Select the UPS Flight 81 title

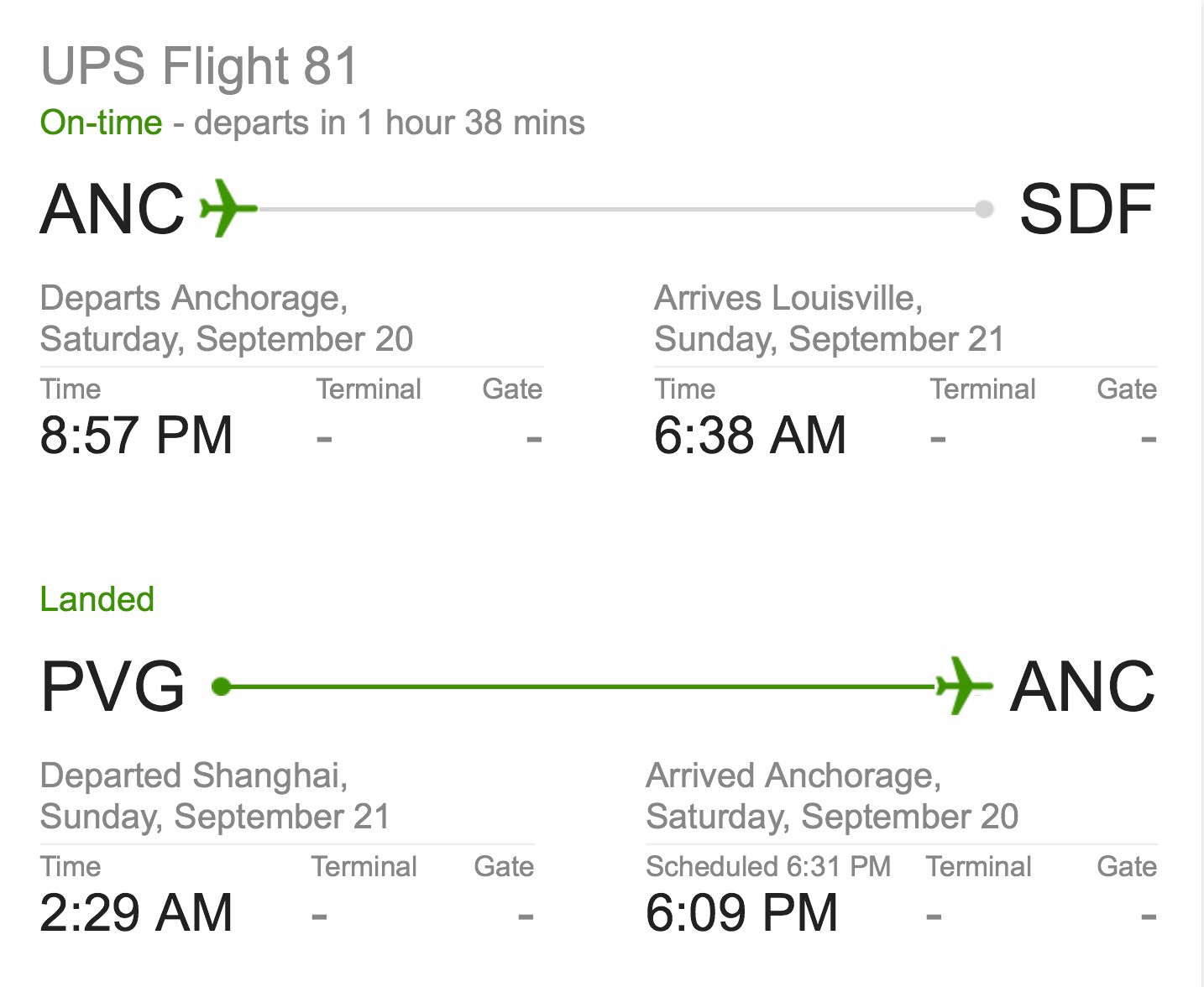tap(200, 66)
